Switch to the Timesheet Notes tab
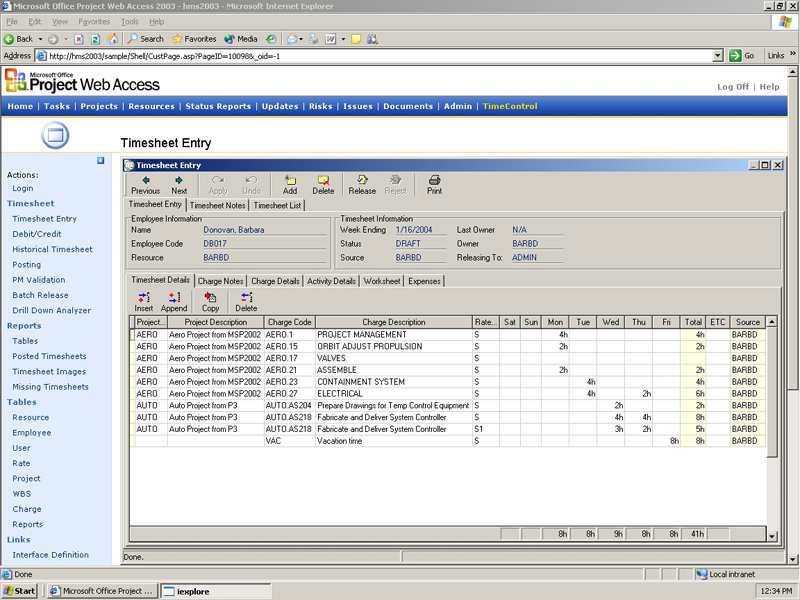This screenshot has width=800, height=600. [x=217, y=205]
